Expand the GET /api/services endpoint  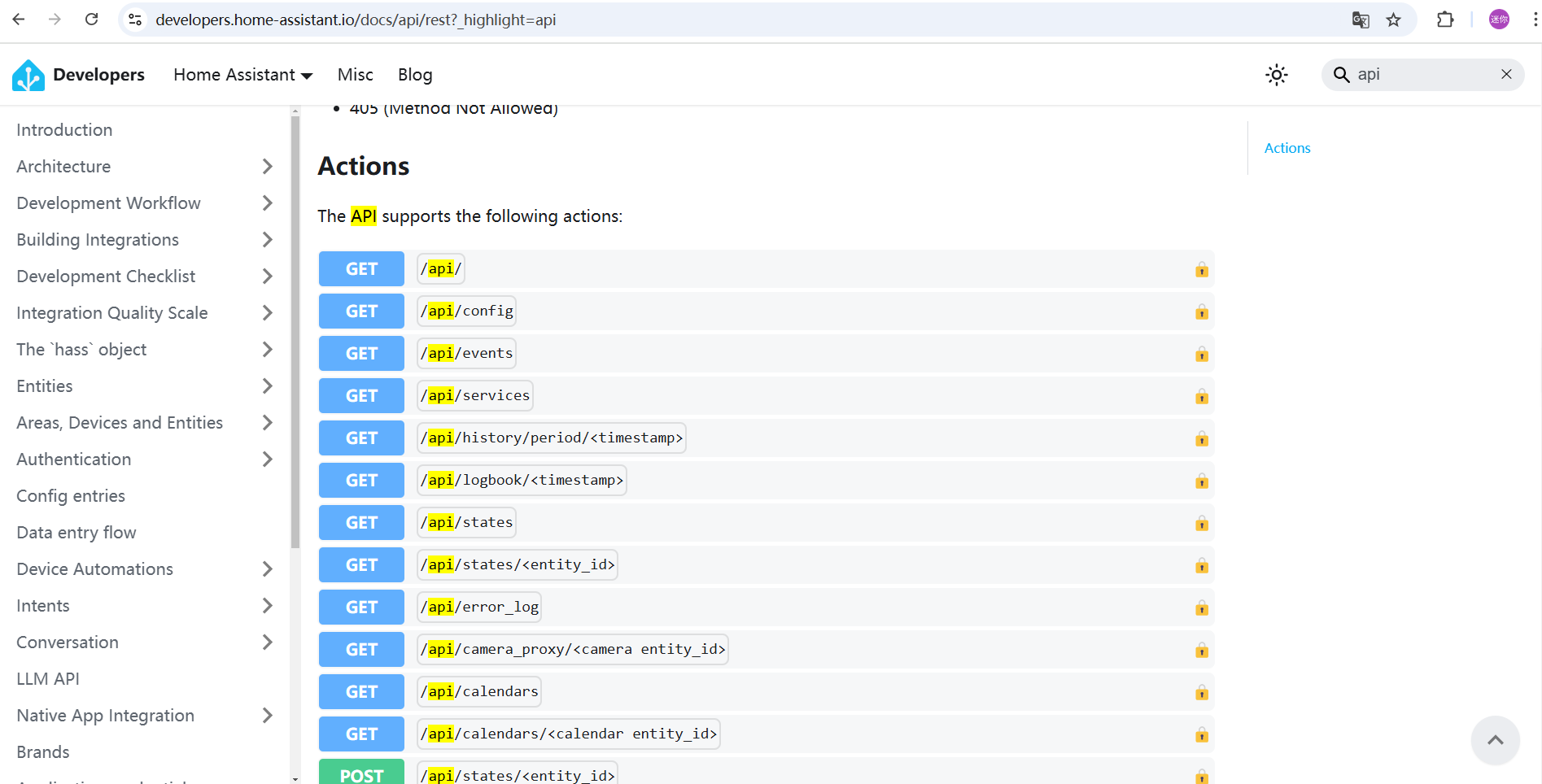pyautogui.click(x=766, y=396)
